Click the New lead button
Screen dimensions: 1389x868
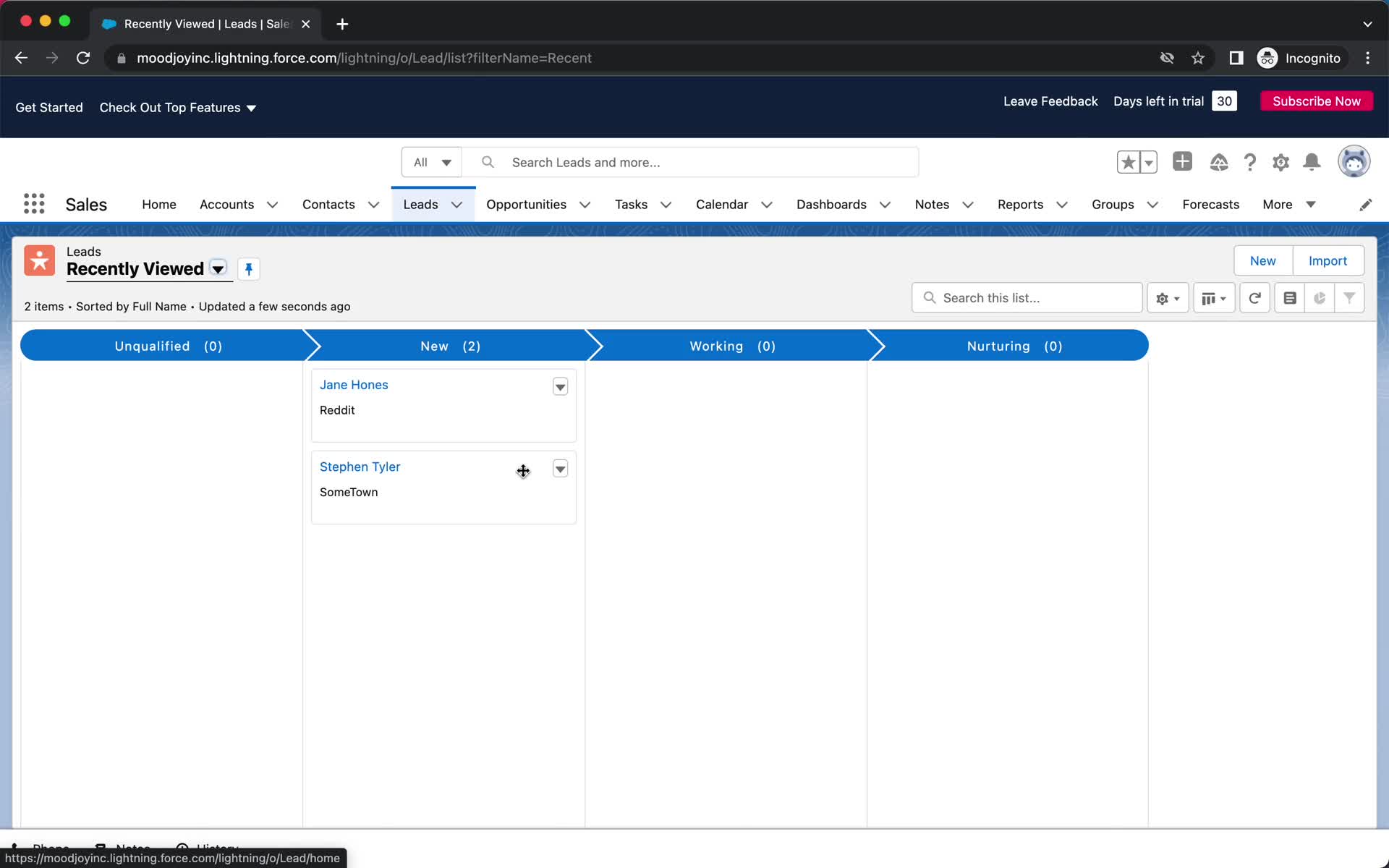[x=1262, y=260]
